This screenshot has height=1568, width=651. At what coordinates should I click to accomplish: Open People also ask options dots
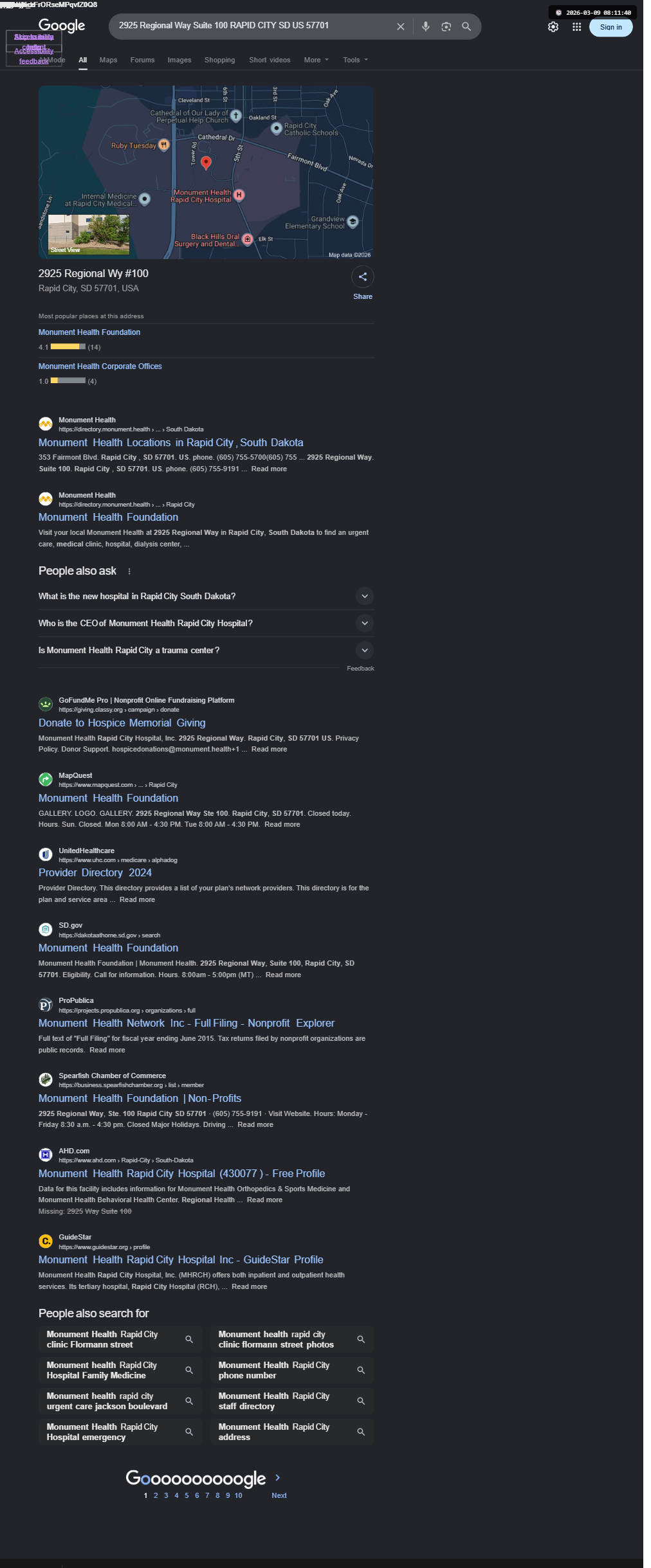tap(129, 571)
